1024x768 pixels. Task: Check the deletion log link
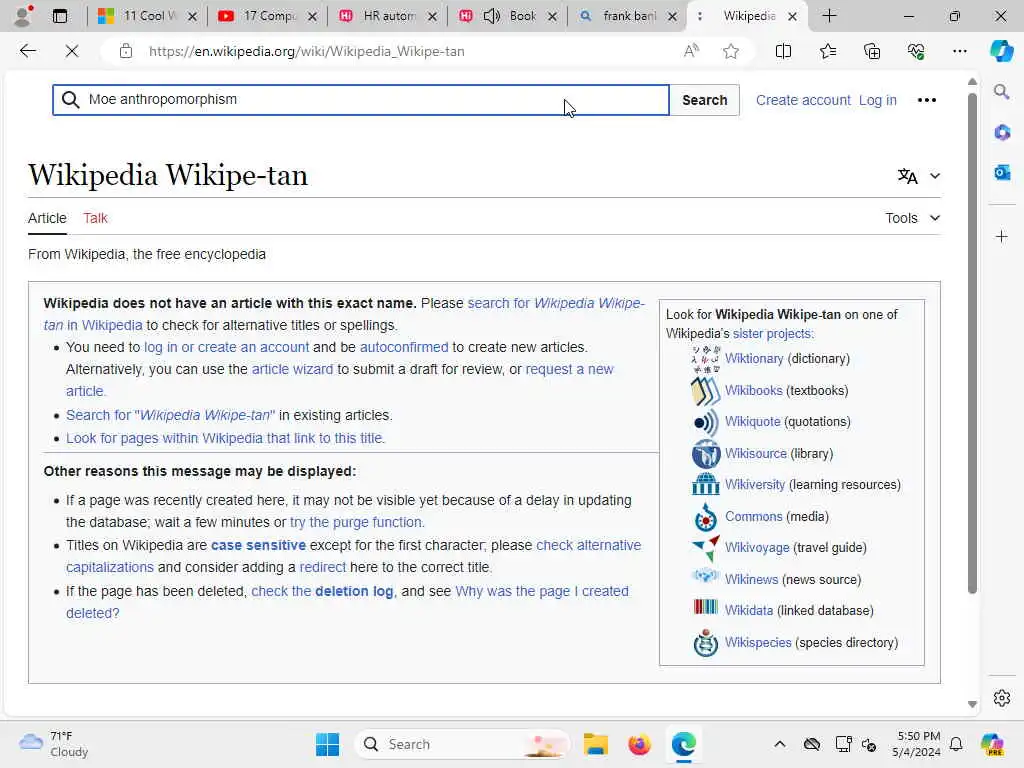(323, 591)
